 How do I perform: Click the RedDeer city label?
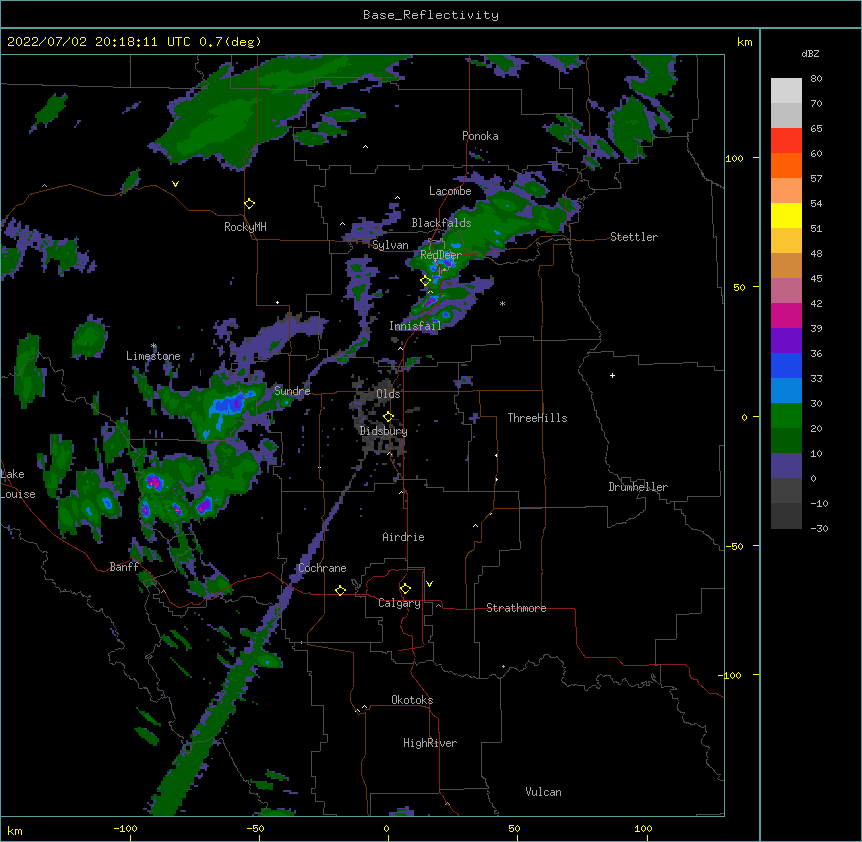(x=441, y=255)
